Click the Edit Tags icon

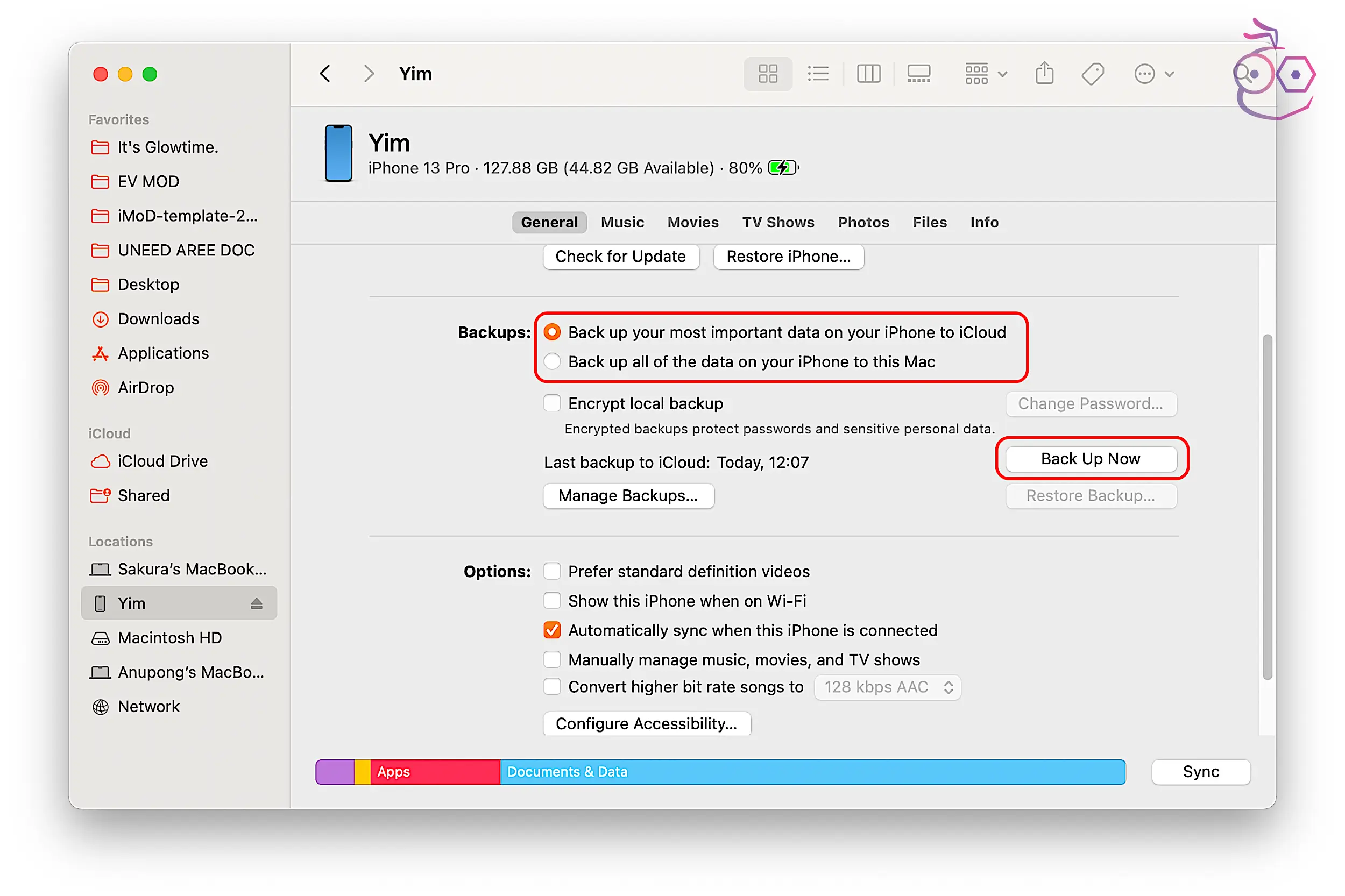1092,74
